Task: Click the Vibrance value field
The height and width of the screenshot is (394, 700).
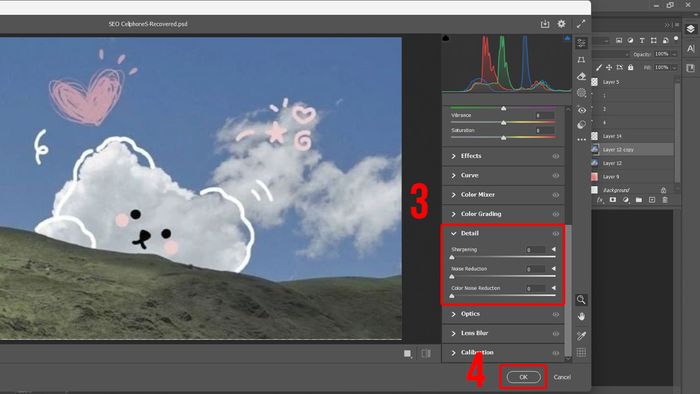Action: (x=545, y=116)
